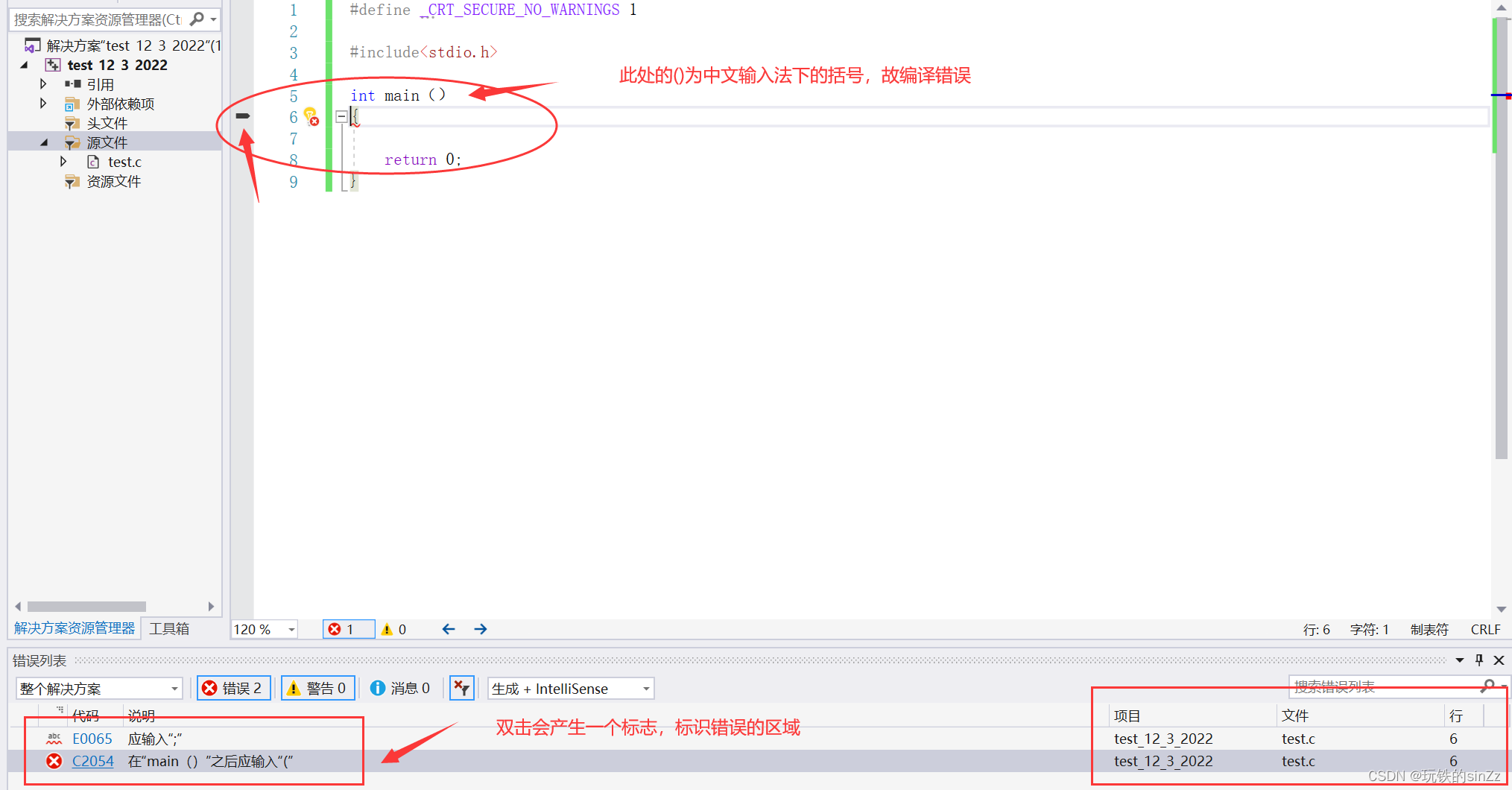Click the editor warning count indicator
This screenshot has width=1512, height=790.
coord(394,629)
